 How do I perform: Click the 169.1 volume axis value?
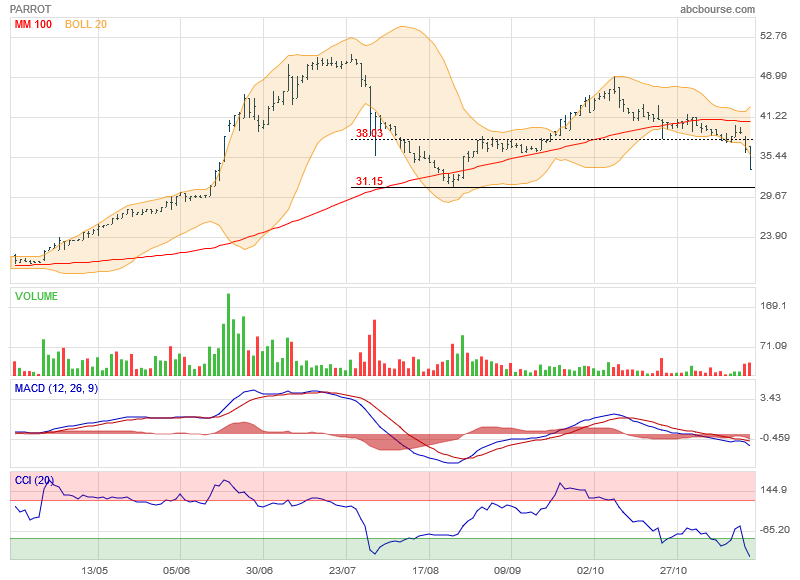pos(773,306)
